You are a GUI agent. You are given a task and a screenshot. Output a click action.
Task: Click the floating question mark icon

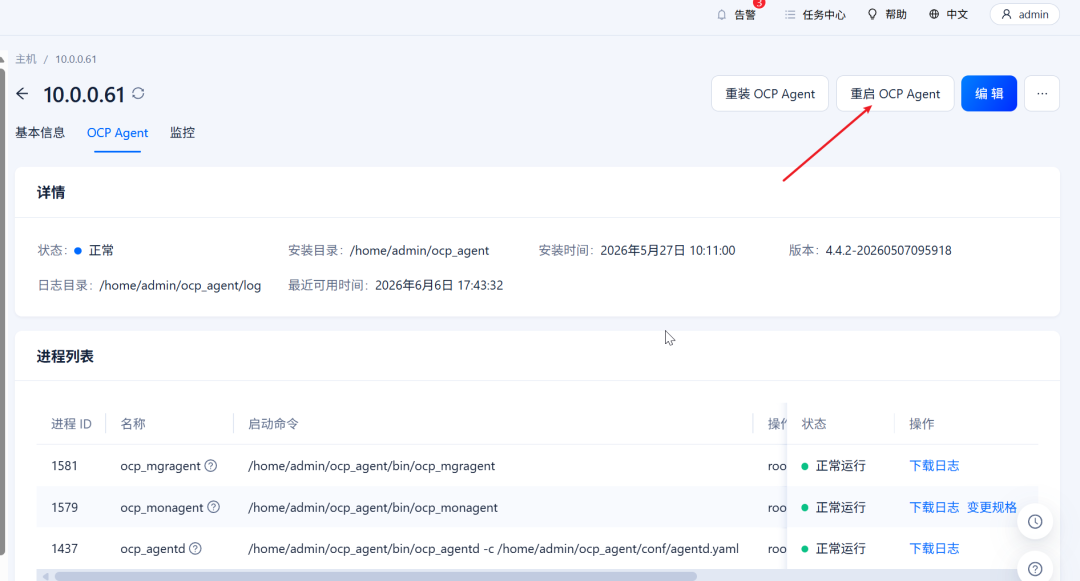coord(1035,569)
